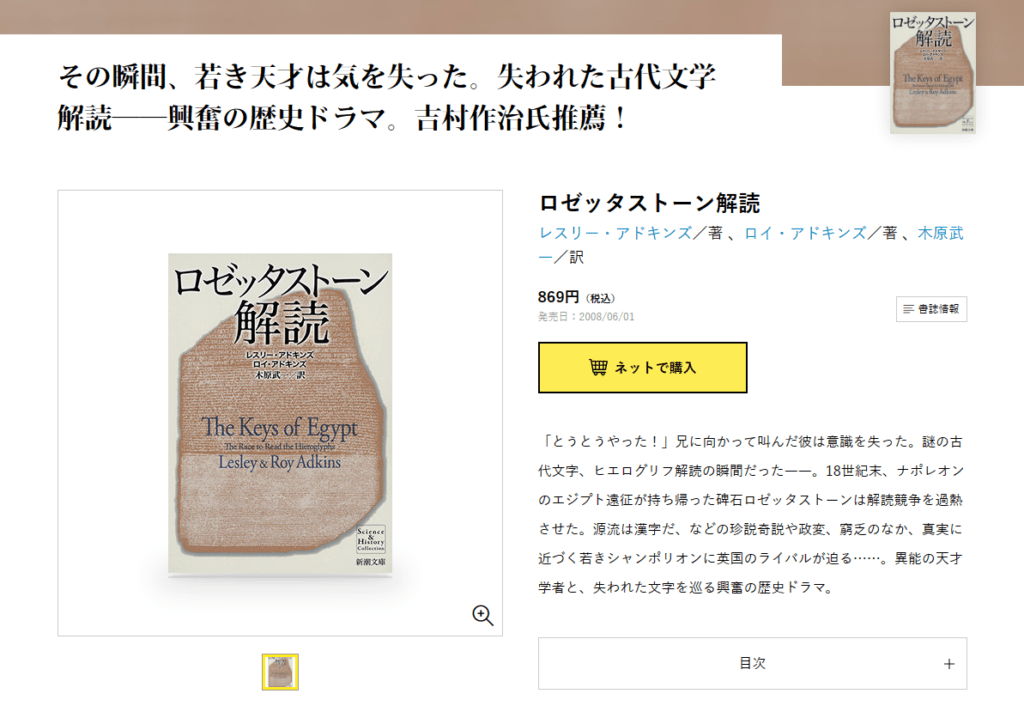Image resolution: width=1024 pixels, height=706 pixels.
Task: Click the list icon beside 書誌情報
Action: (908, 309)
